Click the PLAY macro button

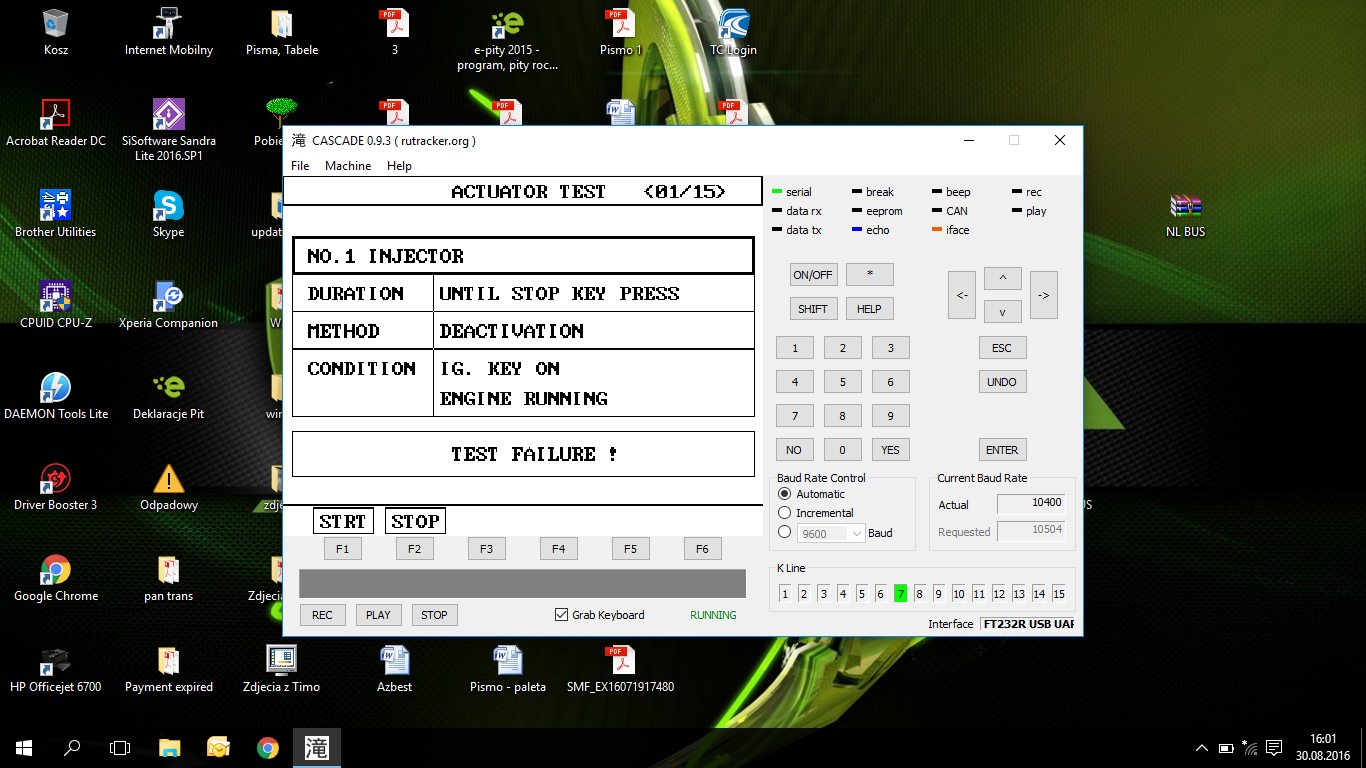click(x=378, y=615)
